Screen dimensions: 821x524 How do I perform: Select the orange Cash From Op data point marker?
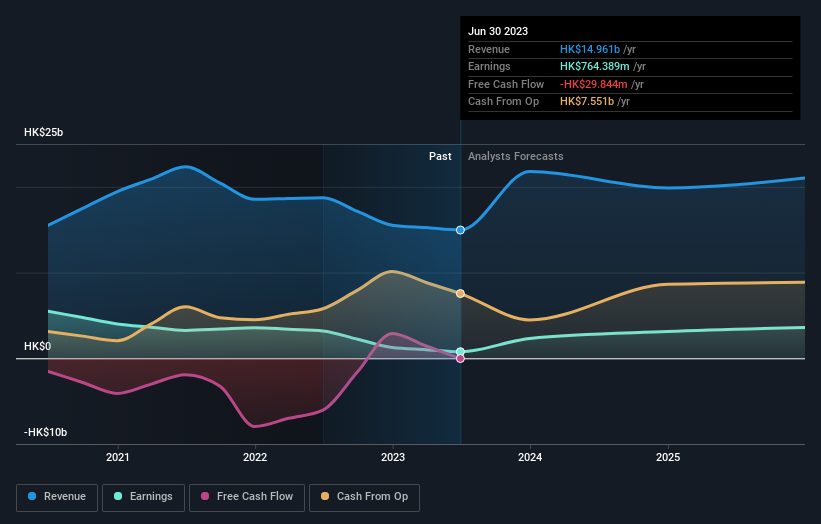[460, 294]
